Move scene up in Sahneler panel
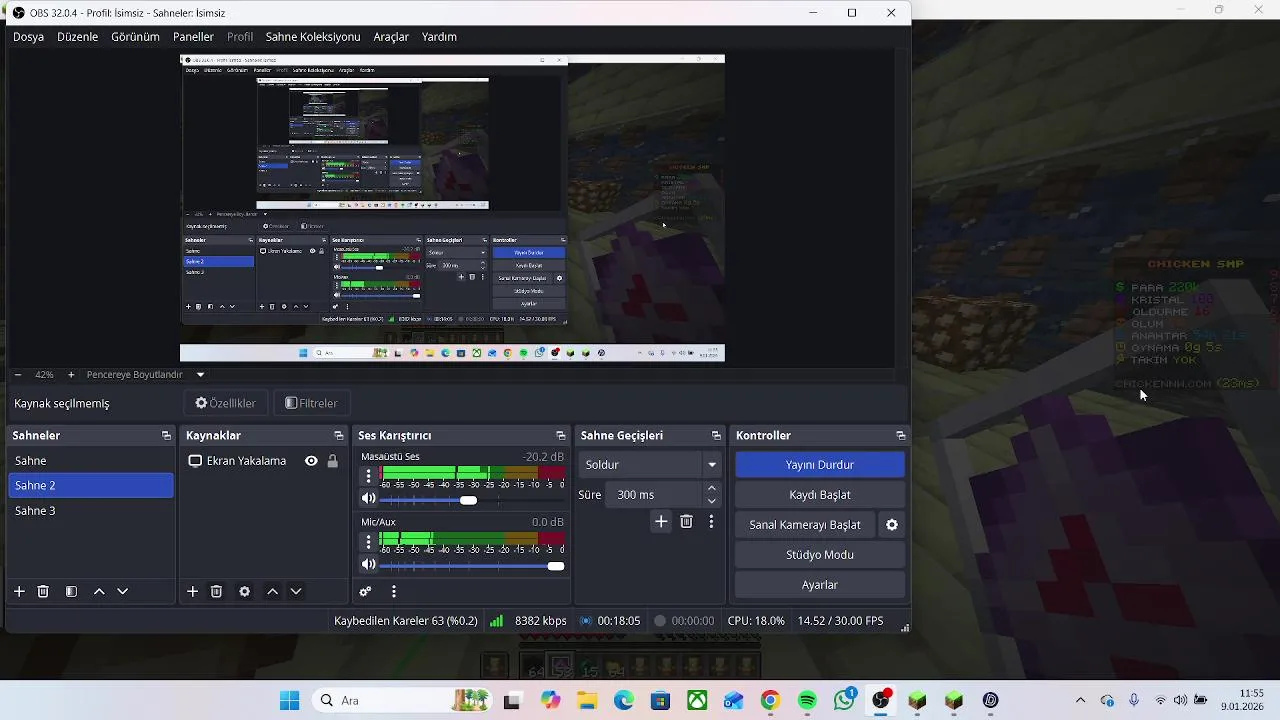The width and height of the screenshot is (1280, 720). click(99, 592)
